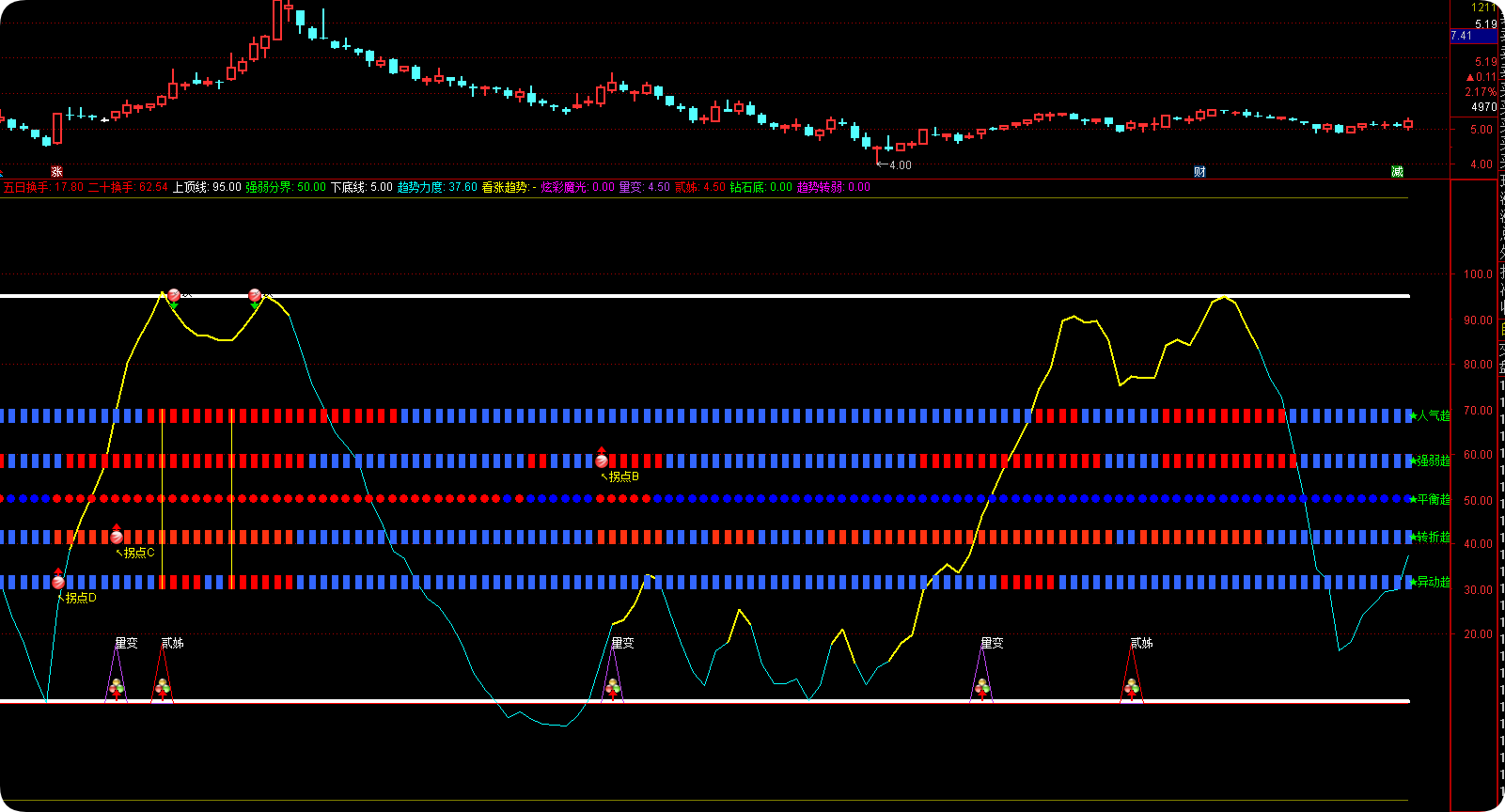Select the rightmost 贰姊 signal icon

pos(1132,689)
